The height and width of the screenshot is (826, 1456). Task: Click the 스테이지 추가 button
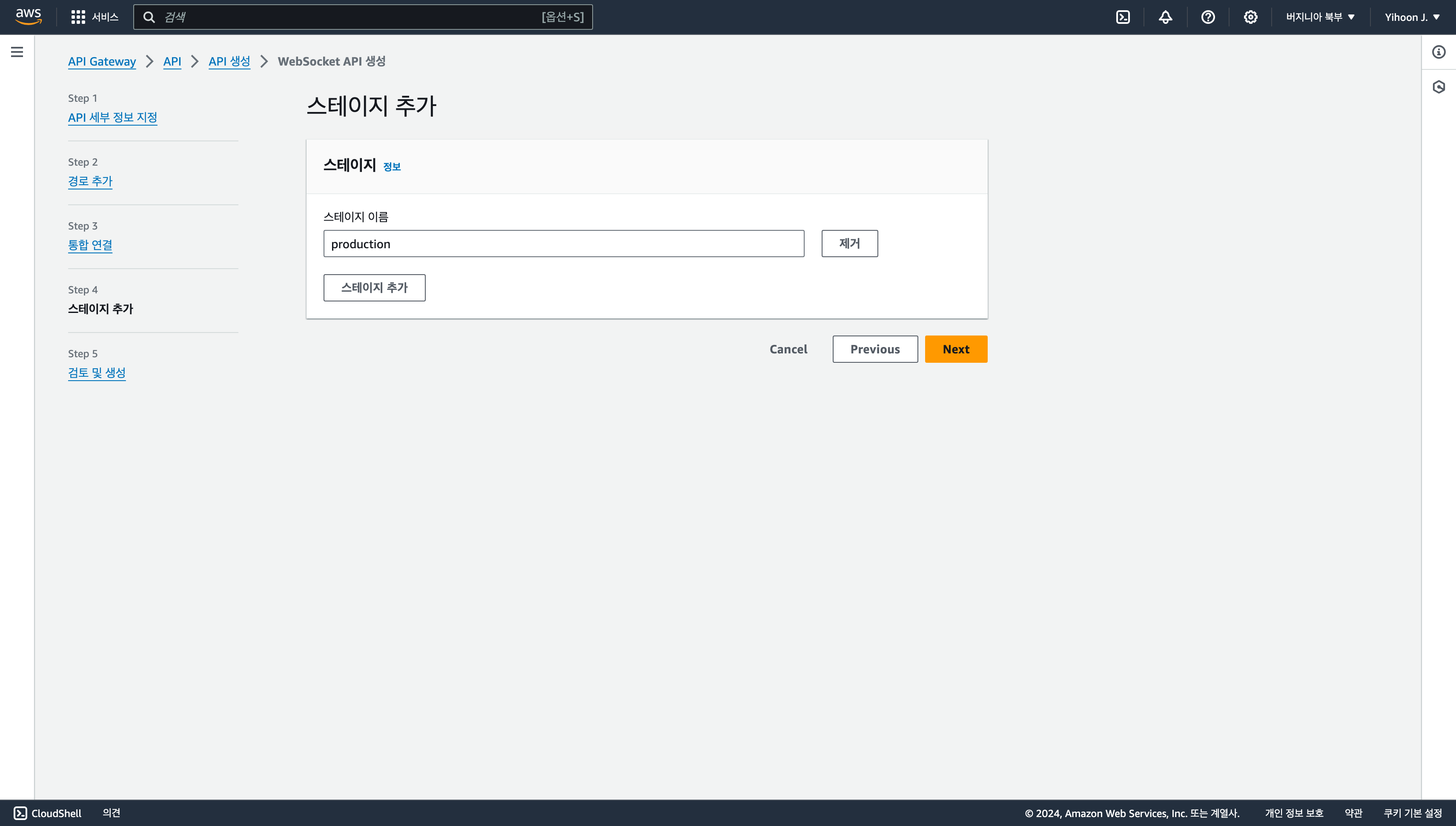pos(374,288)
